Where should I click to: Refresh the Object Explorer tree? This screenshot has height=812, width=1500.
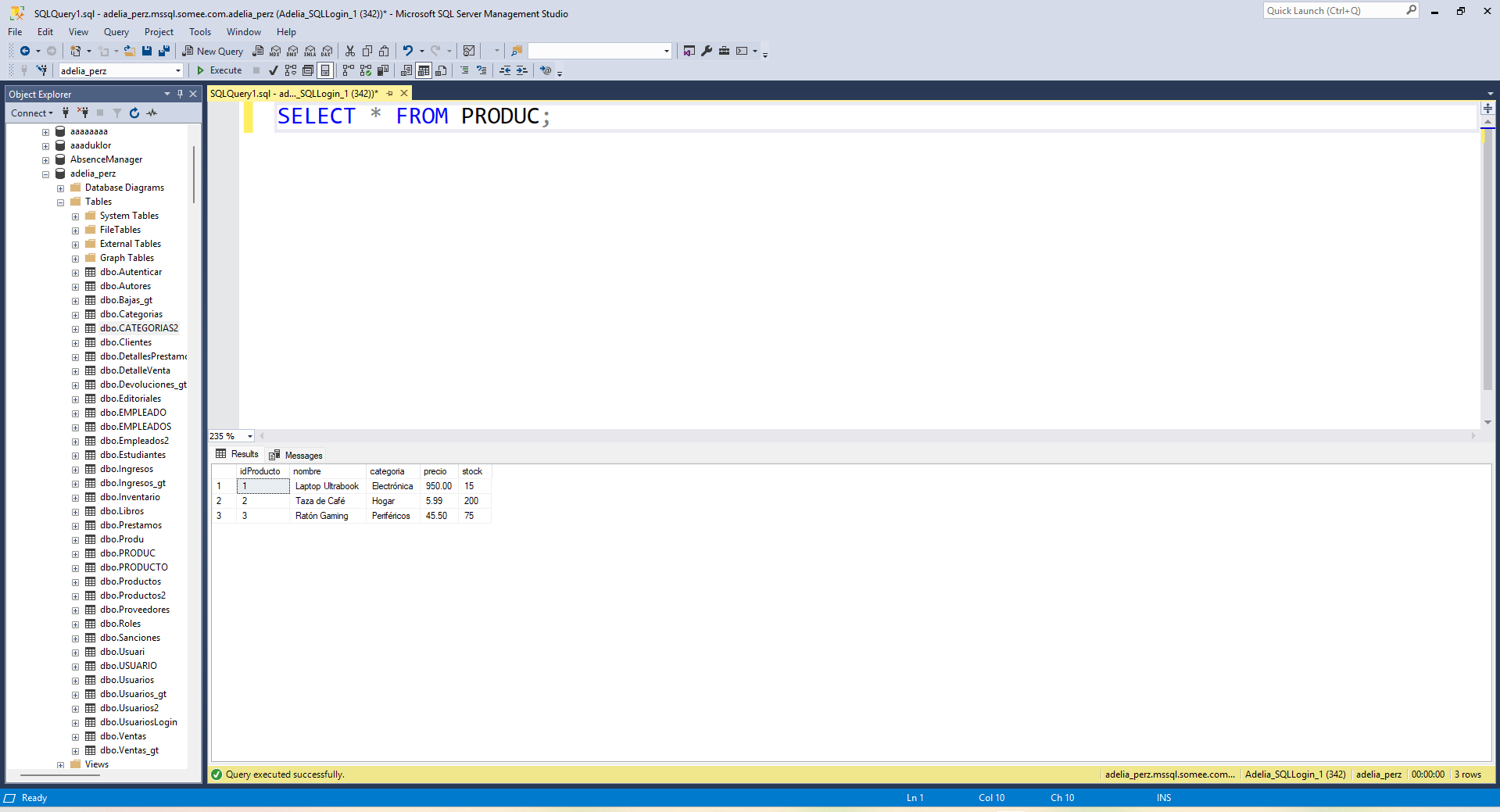pos(134,113)
